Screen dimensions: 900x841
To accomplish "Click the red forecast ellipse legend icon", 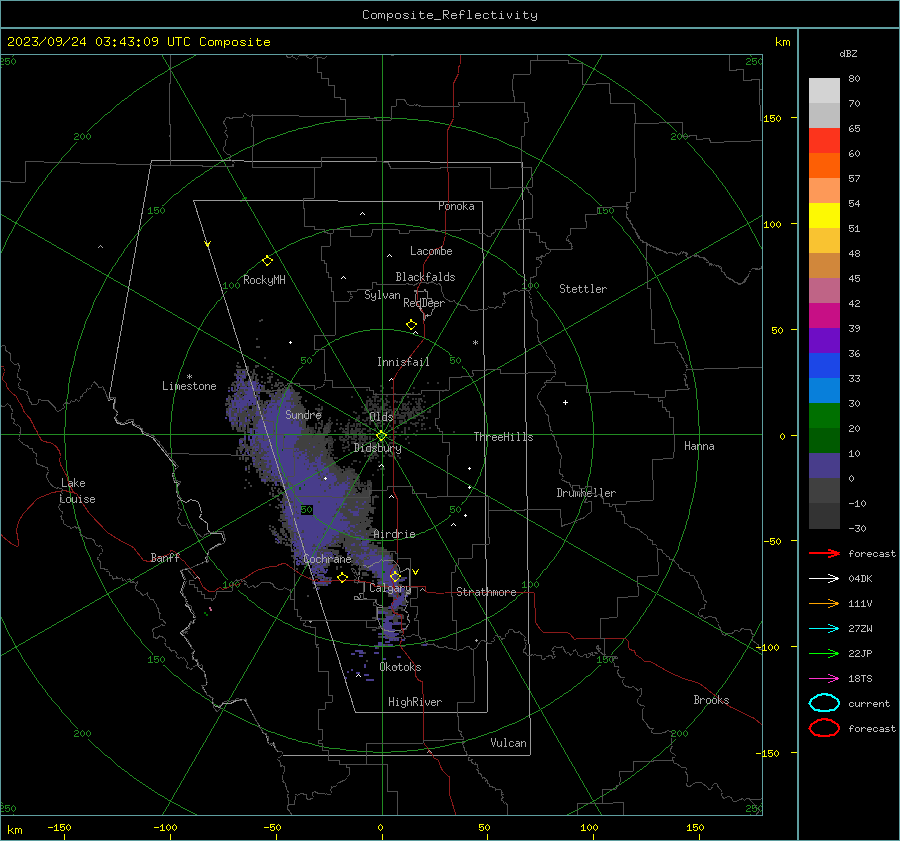I will (x=824, y=728).
